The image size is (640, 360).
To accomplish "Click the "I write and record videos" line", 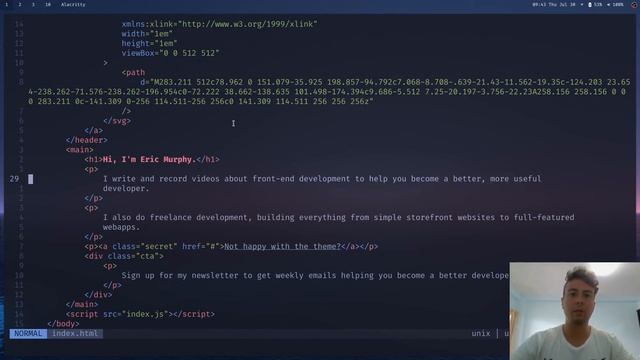I will [322, 179].
